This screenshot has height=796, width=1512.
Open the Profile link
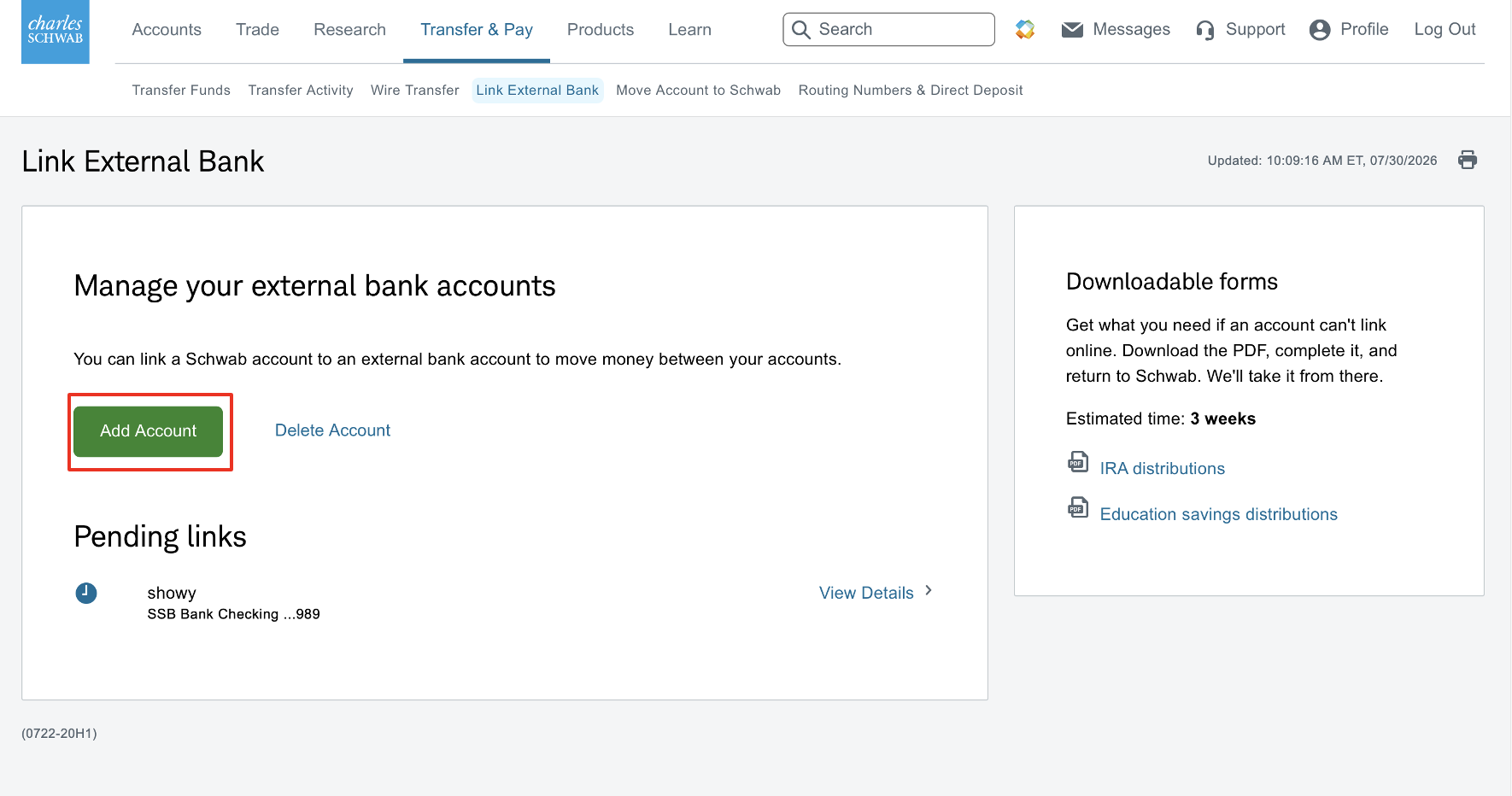(1364, 30)
